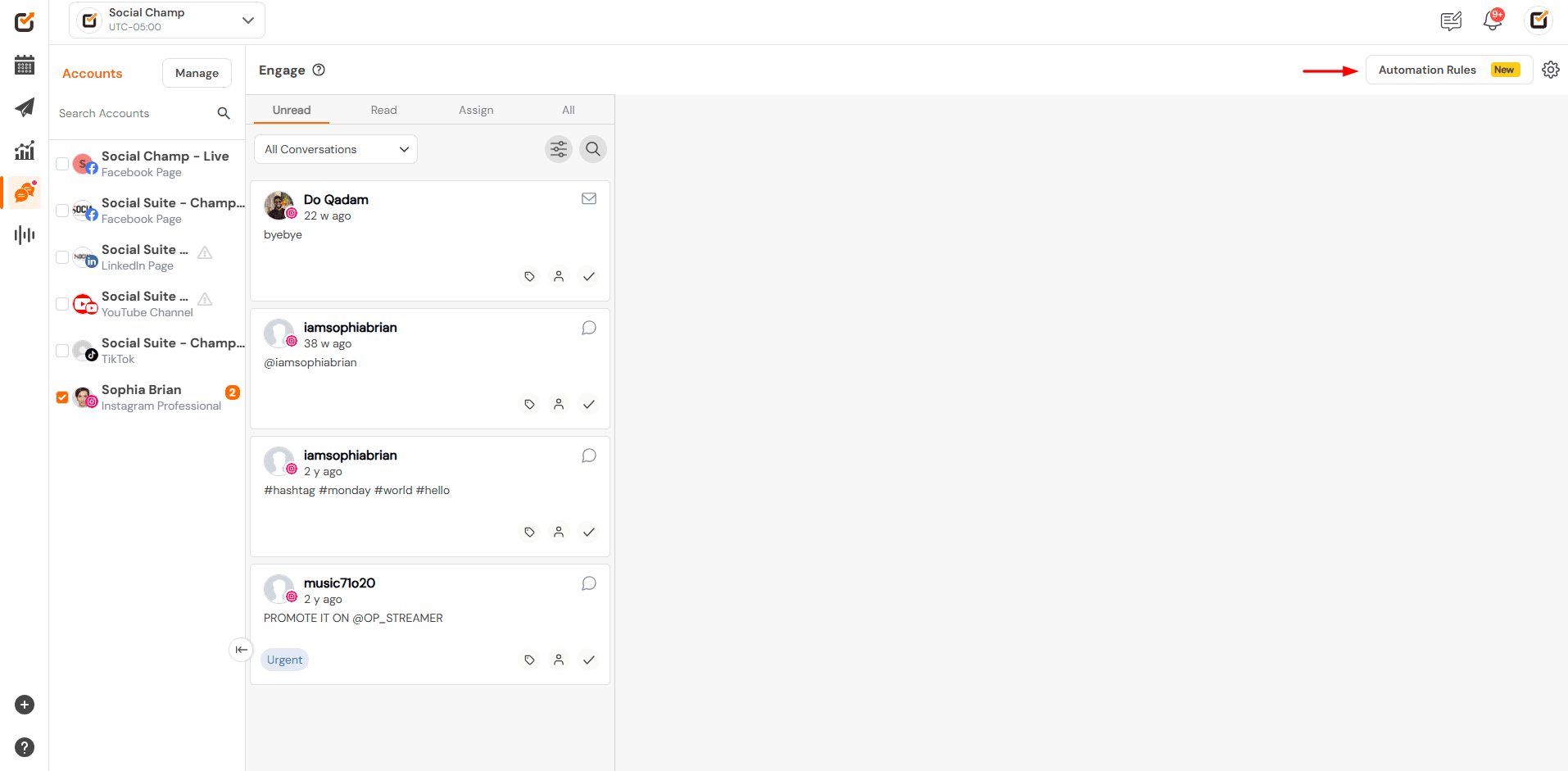Click the notifications bell icon
The image size is (1568, 771).
point(1492,21)
